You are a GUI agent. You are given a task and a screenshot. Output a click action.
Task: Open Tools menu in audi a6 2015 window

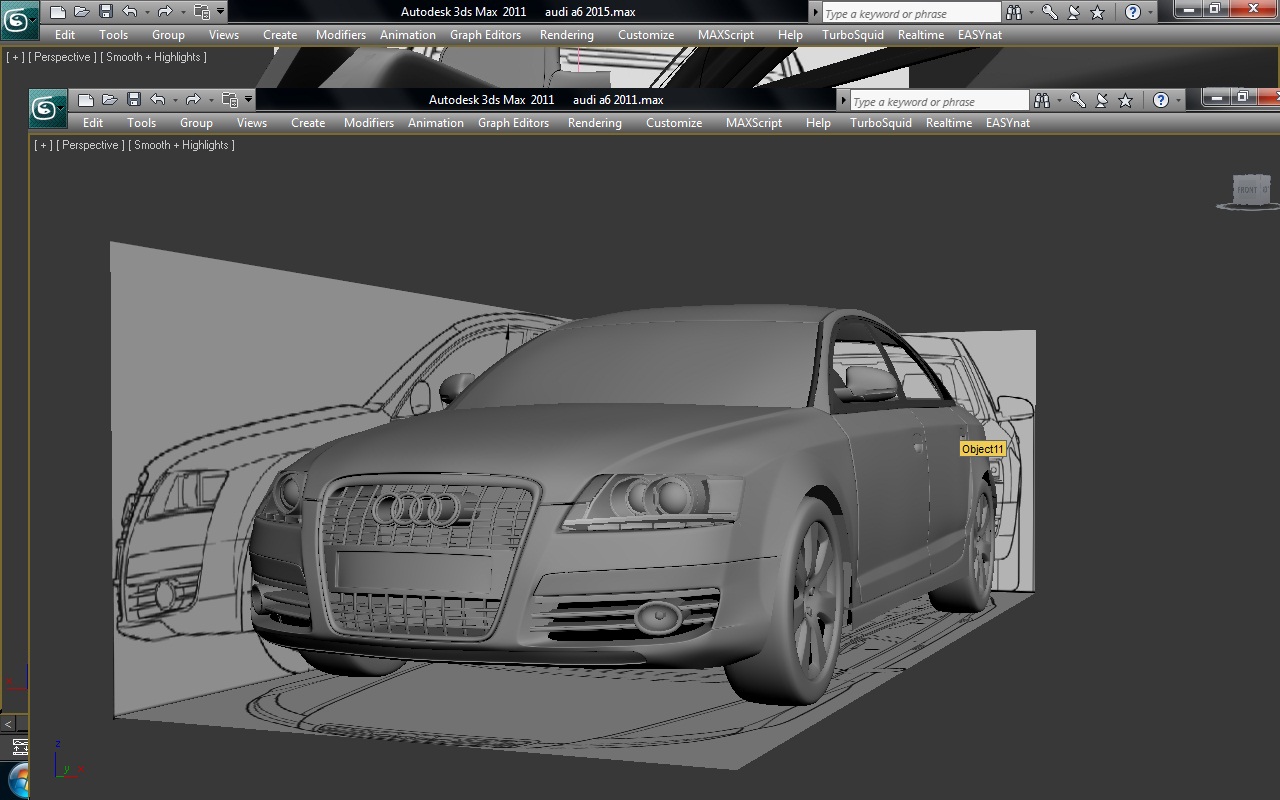tap(114, 35)
